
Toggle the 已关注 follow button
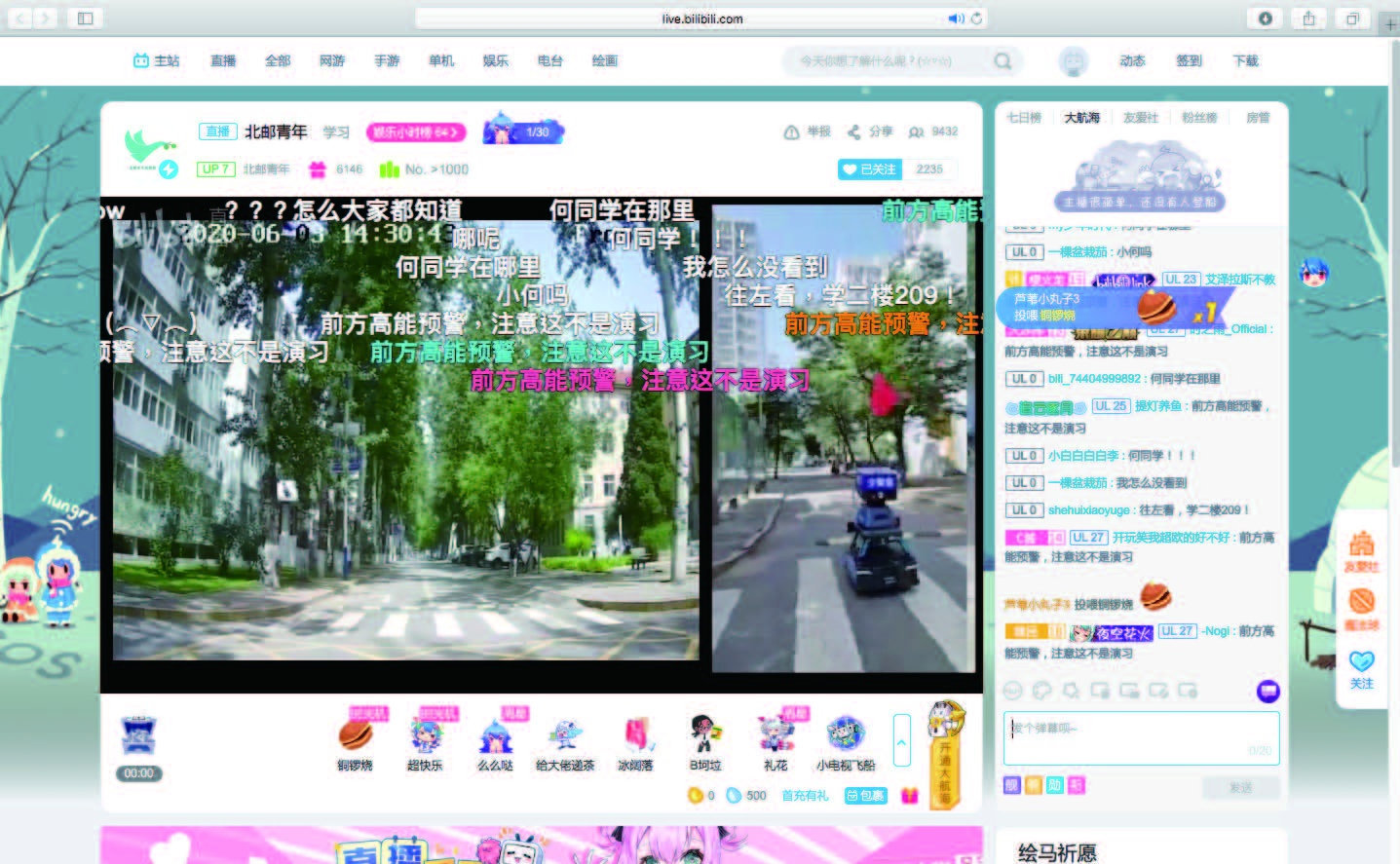[x=870, y=169]
